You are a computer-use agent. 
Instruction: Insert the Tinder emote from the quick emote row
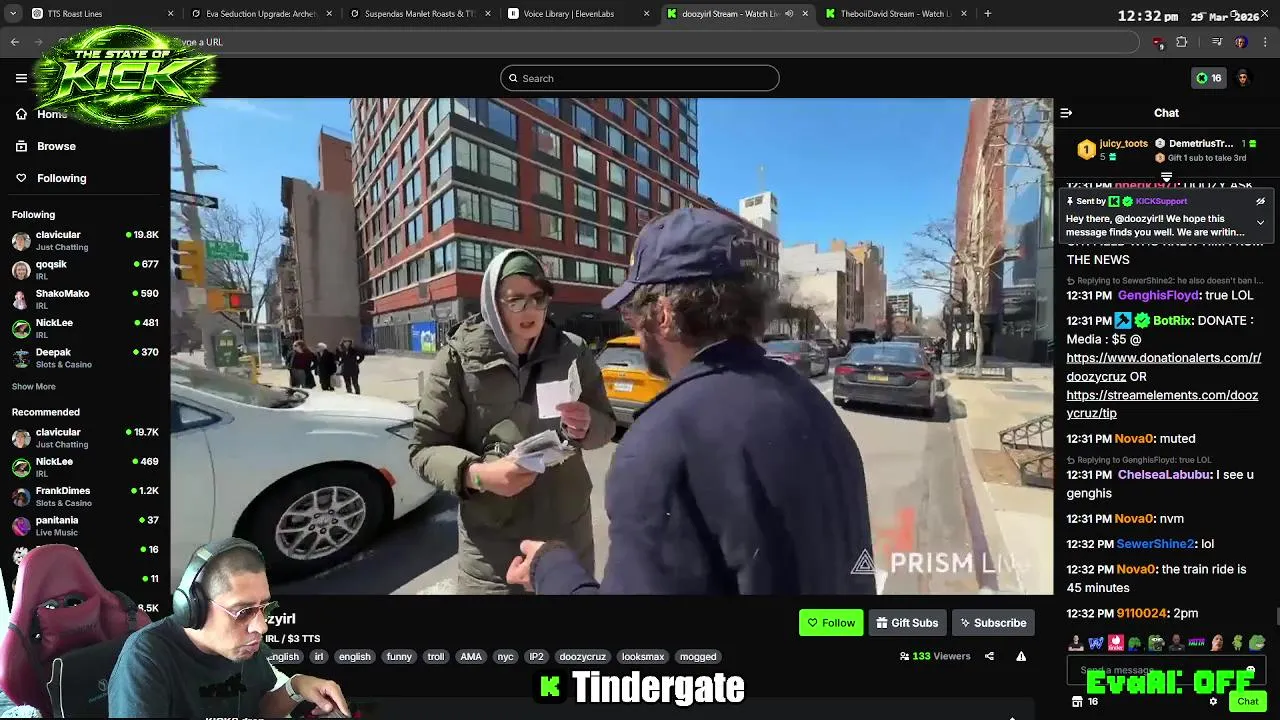(x=1116, y=643)
